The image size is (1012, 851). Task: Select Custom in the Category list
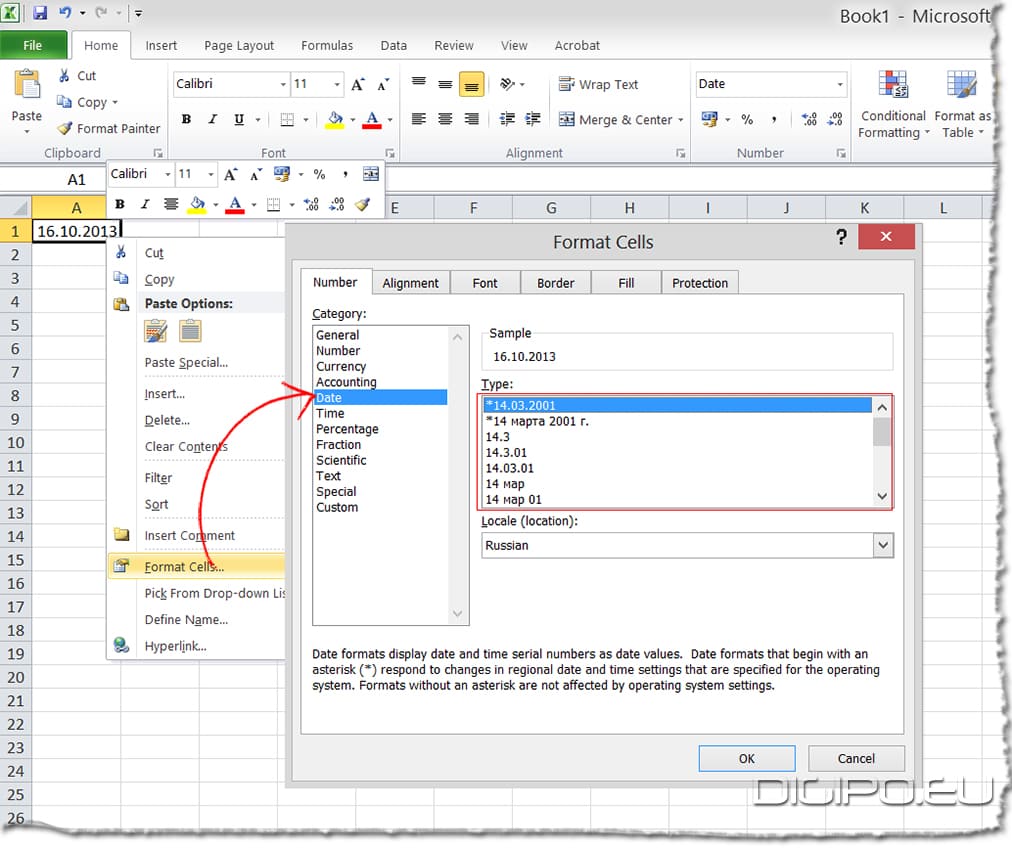point(337,507)
